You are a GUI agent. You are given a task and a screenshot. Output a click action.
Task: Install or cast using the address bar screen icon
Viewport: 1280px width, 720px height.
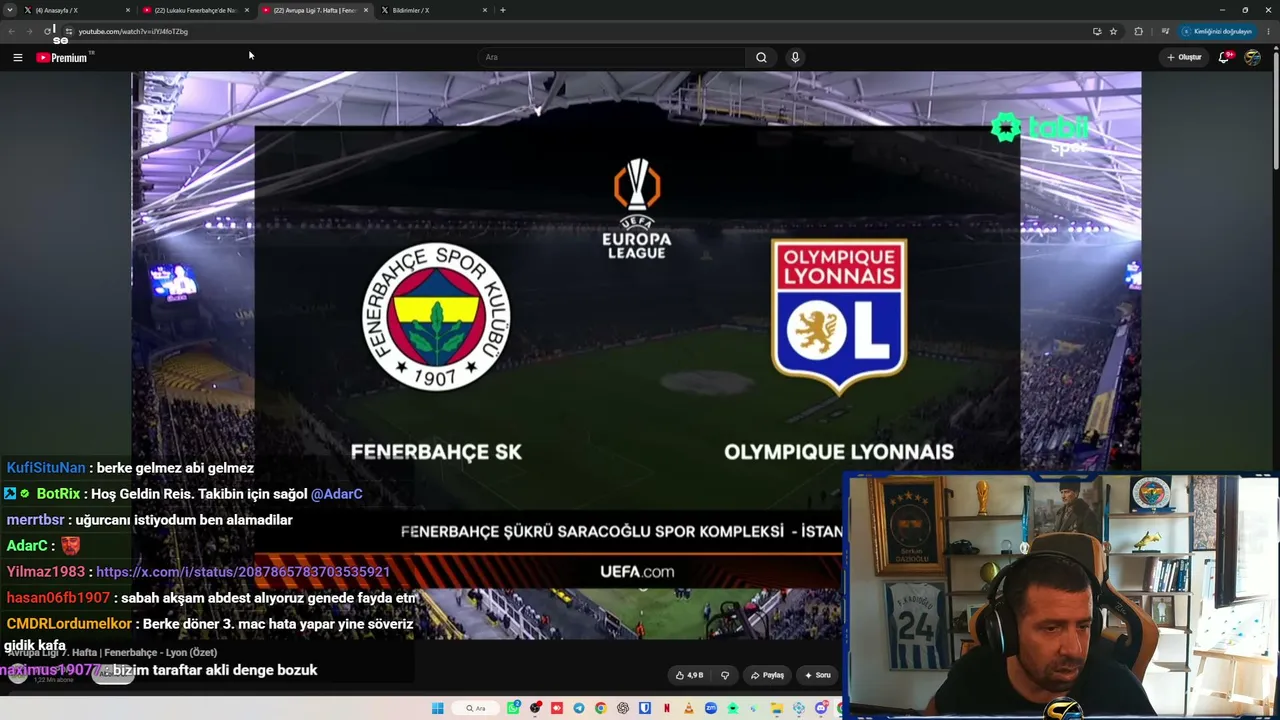(x=1097, y=31)
